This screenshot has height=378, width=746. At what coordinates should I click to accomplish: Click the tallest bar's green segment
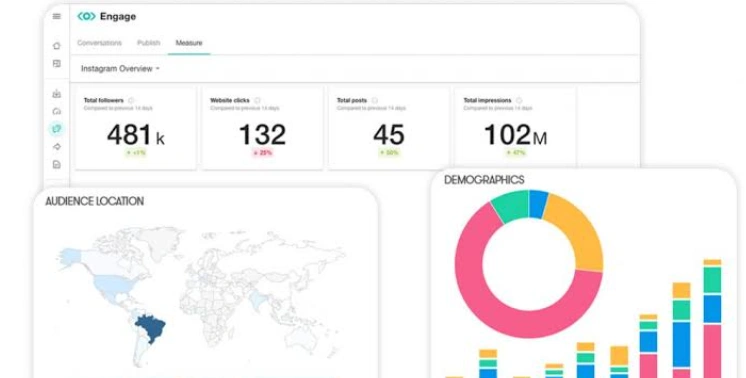pyautogui.click(x=712, y=280)
